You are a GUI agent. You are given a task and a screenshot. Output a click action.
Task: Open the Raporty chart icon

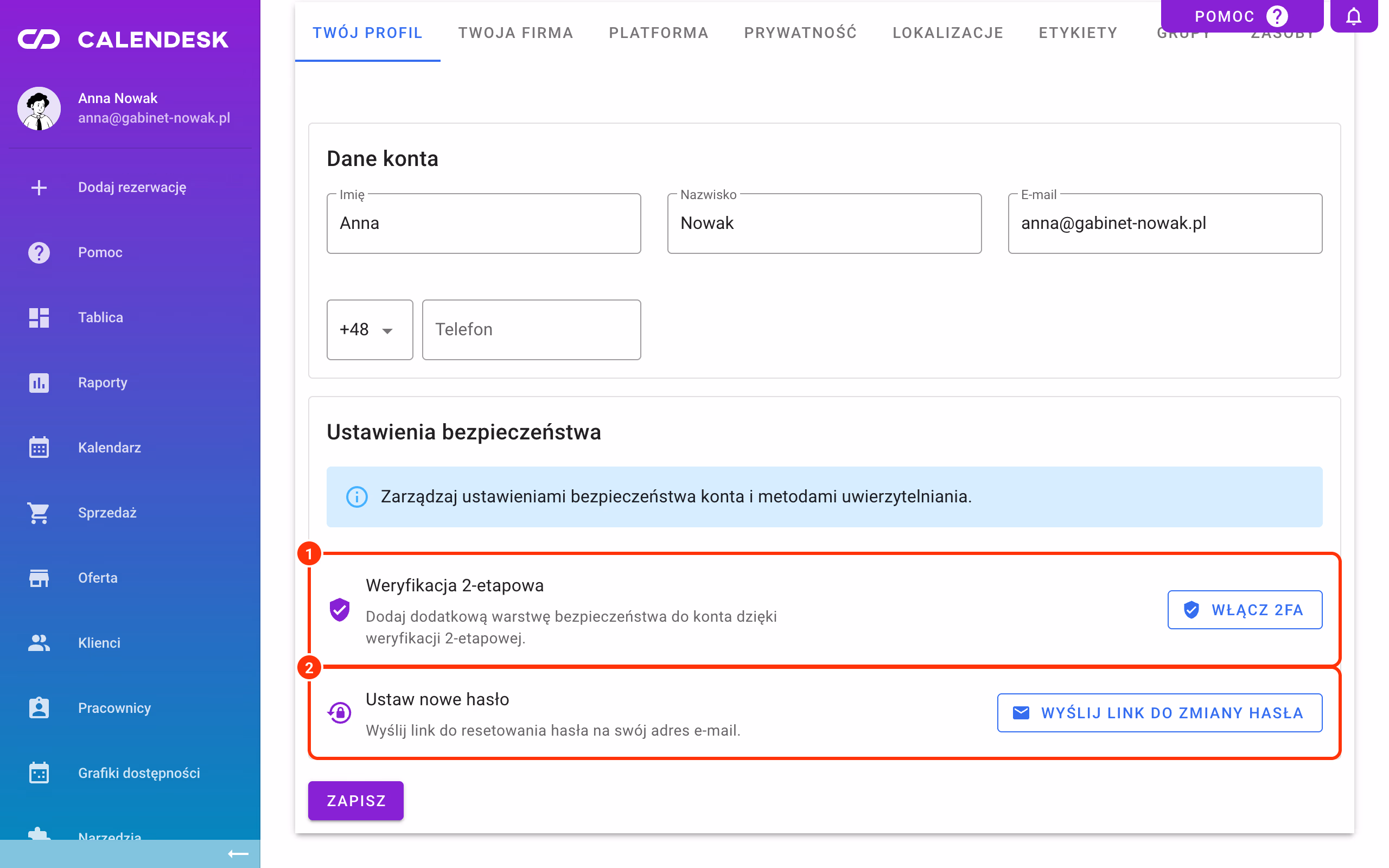39,382
